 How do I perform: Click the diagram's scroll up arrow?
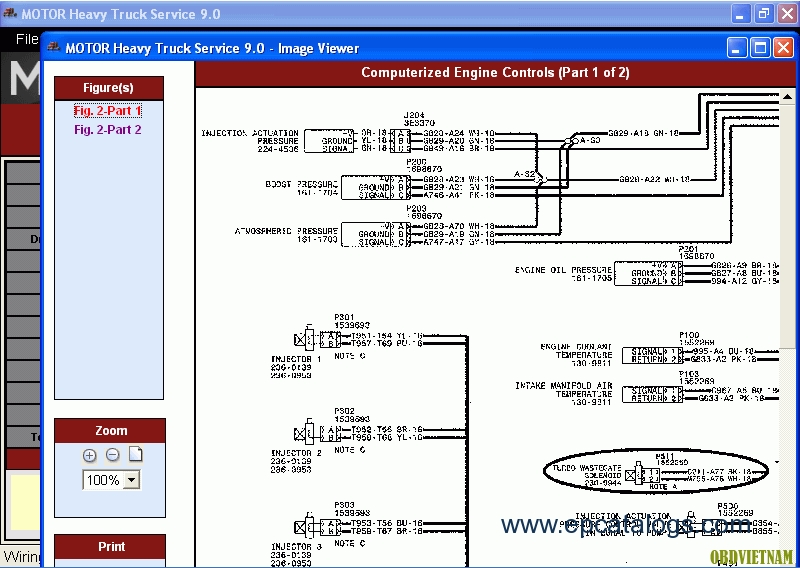787,96
